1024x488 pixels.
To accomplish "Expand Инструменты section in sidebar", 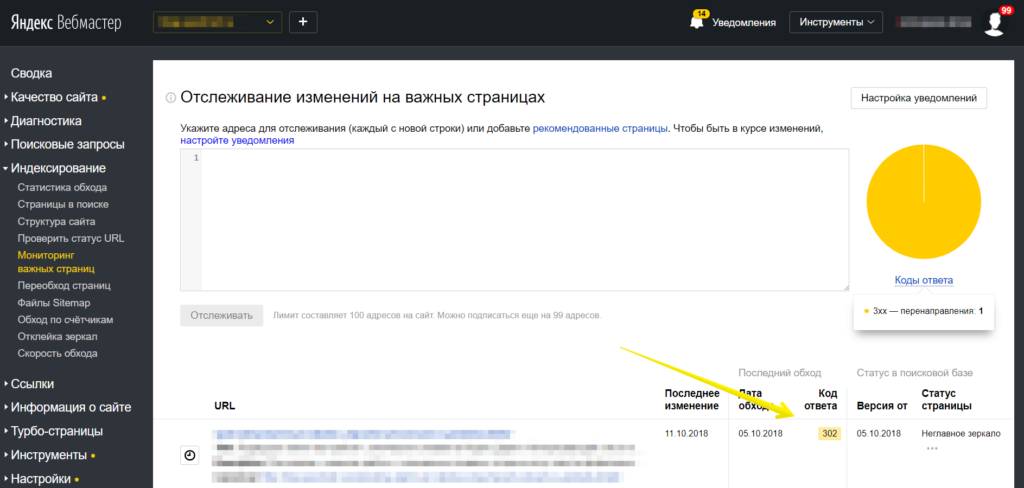I will point(50,455).
